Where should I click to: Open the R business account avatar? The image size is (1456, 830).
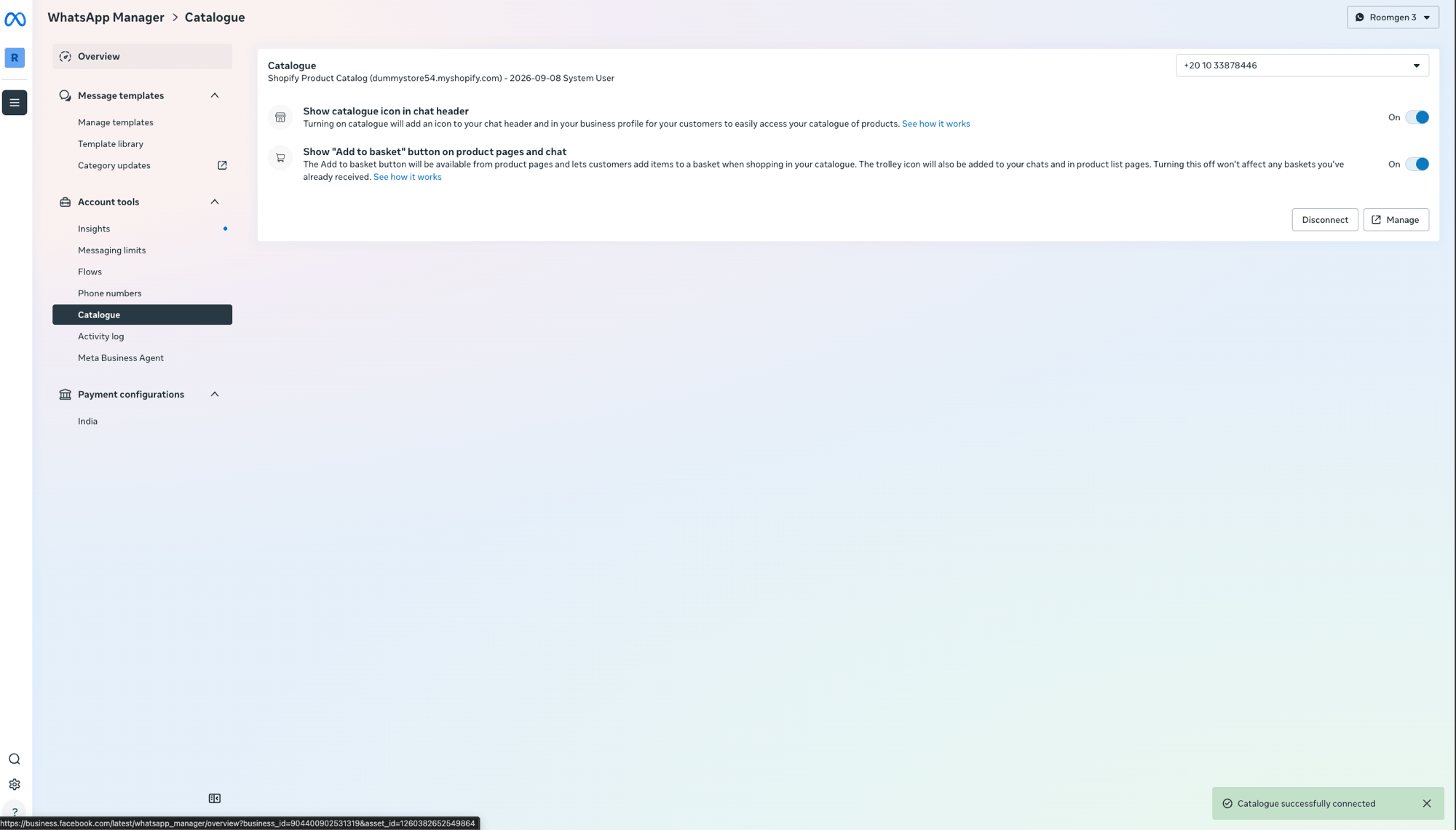(15, 58)
